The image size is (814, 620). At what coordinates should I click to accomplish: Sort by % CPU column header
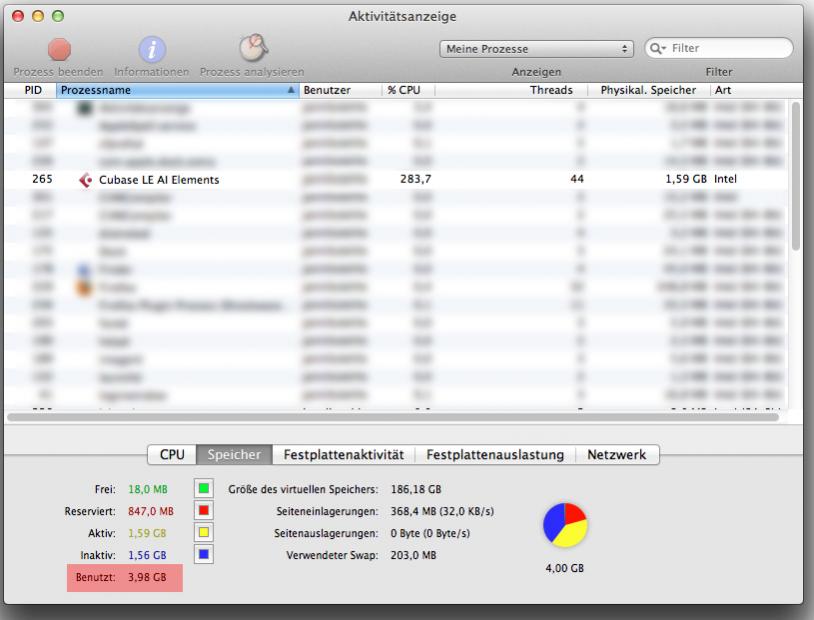409,90
